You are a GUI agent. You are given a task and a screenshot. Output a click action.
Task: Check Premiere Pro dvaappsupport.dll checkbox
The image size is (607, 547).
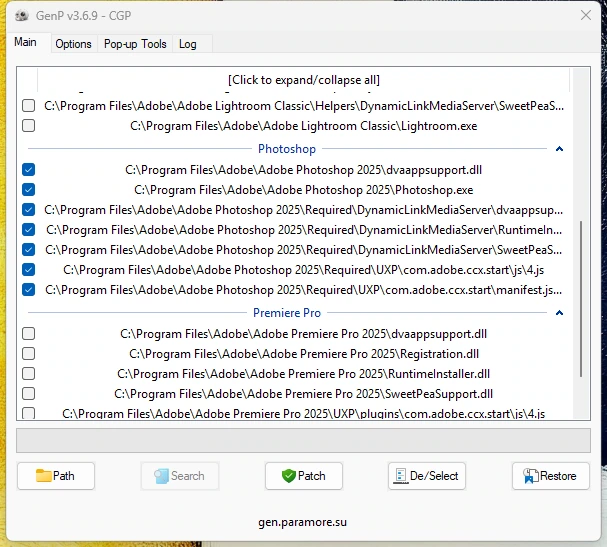click(28, 333)
